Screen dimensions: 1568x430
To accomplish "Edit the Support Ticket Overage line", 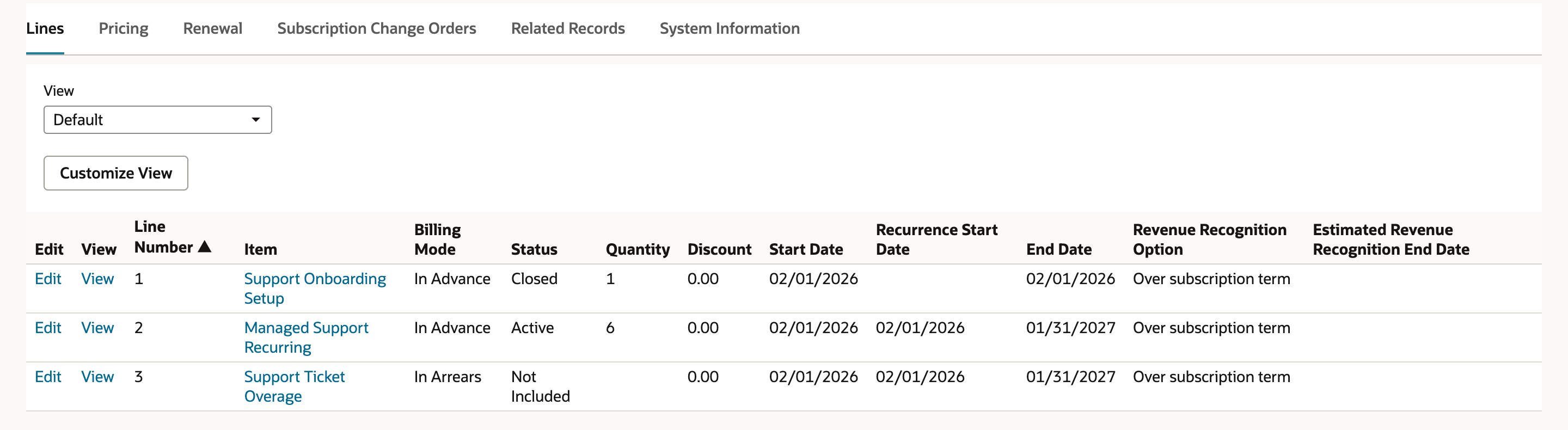I will (x=48, y=377).
